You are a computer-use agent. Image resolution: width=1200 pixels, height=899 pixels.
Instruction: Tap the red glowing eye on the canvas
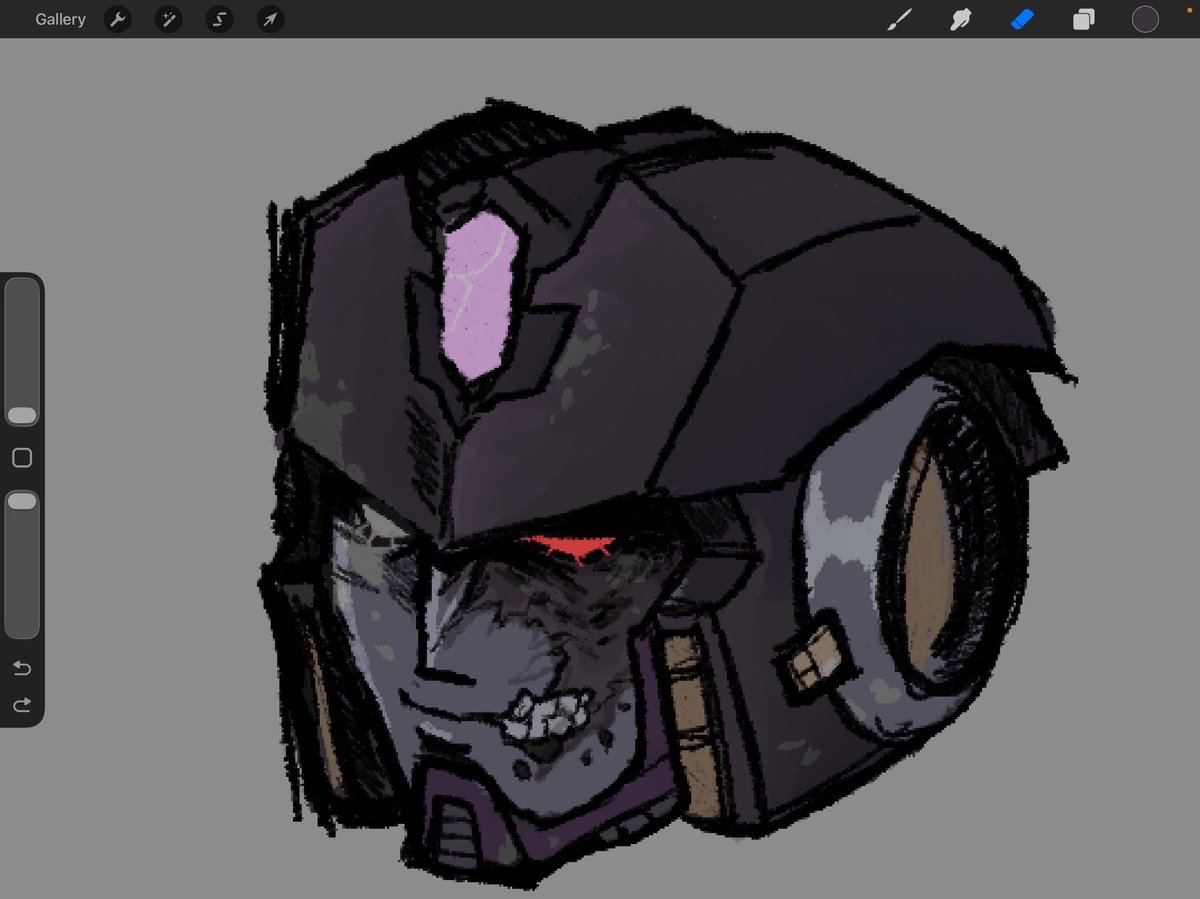pyautogui.click(x=573, y=546)
